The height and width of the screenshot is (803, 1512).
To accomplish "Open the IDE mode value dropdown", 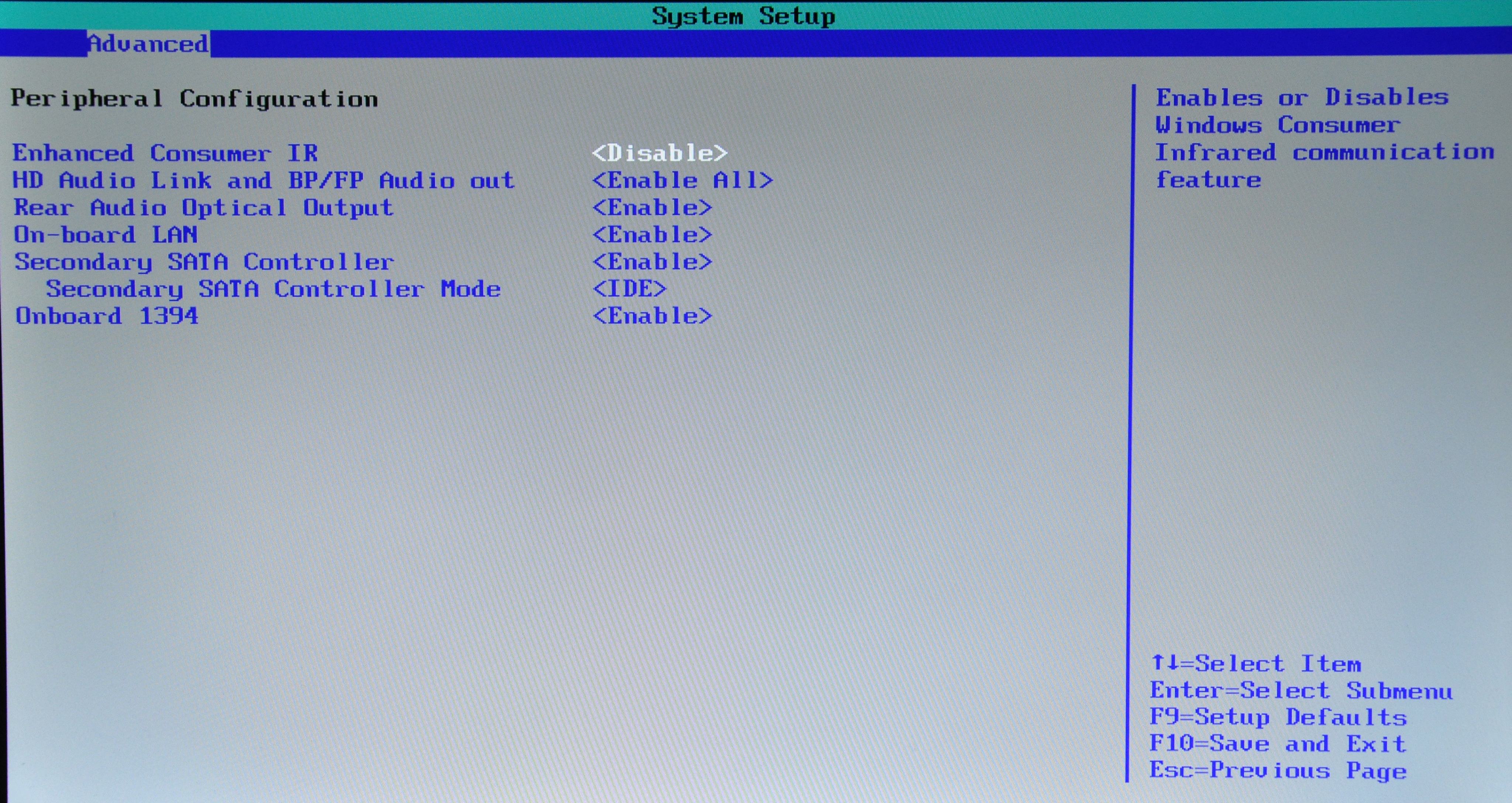I will pyautogui.click(x=629, y=289).
